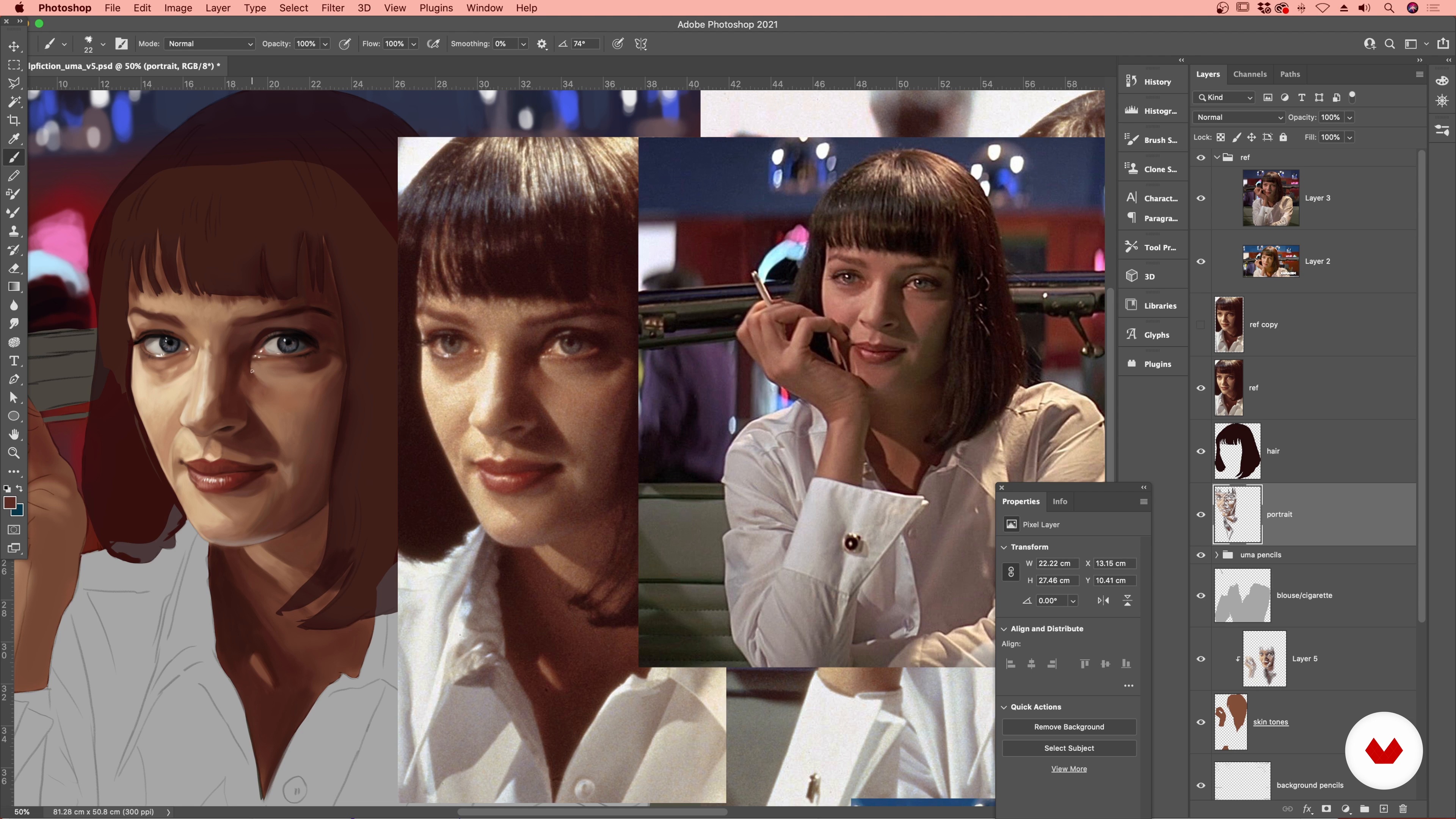Hide the blouse/cigarette layer
1456x819 pixels.
(x=1200, y=596)
